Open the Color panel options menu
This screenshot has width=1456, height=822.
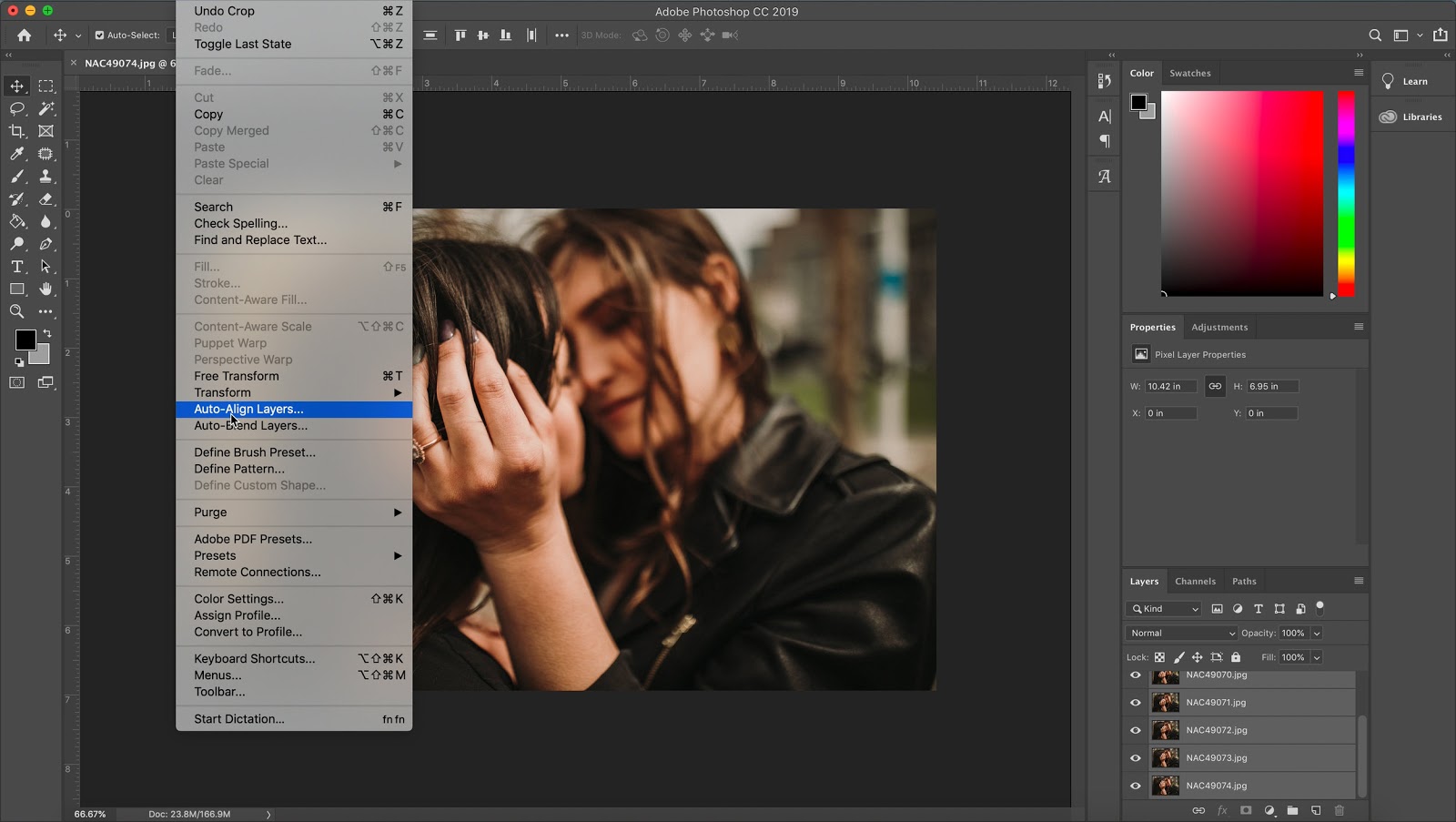[1359, 73]
